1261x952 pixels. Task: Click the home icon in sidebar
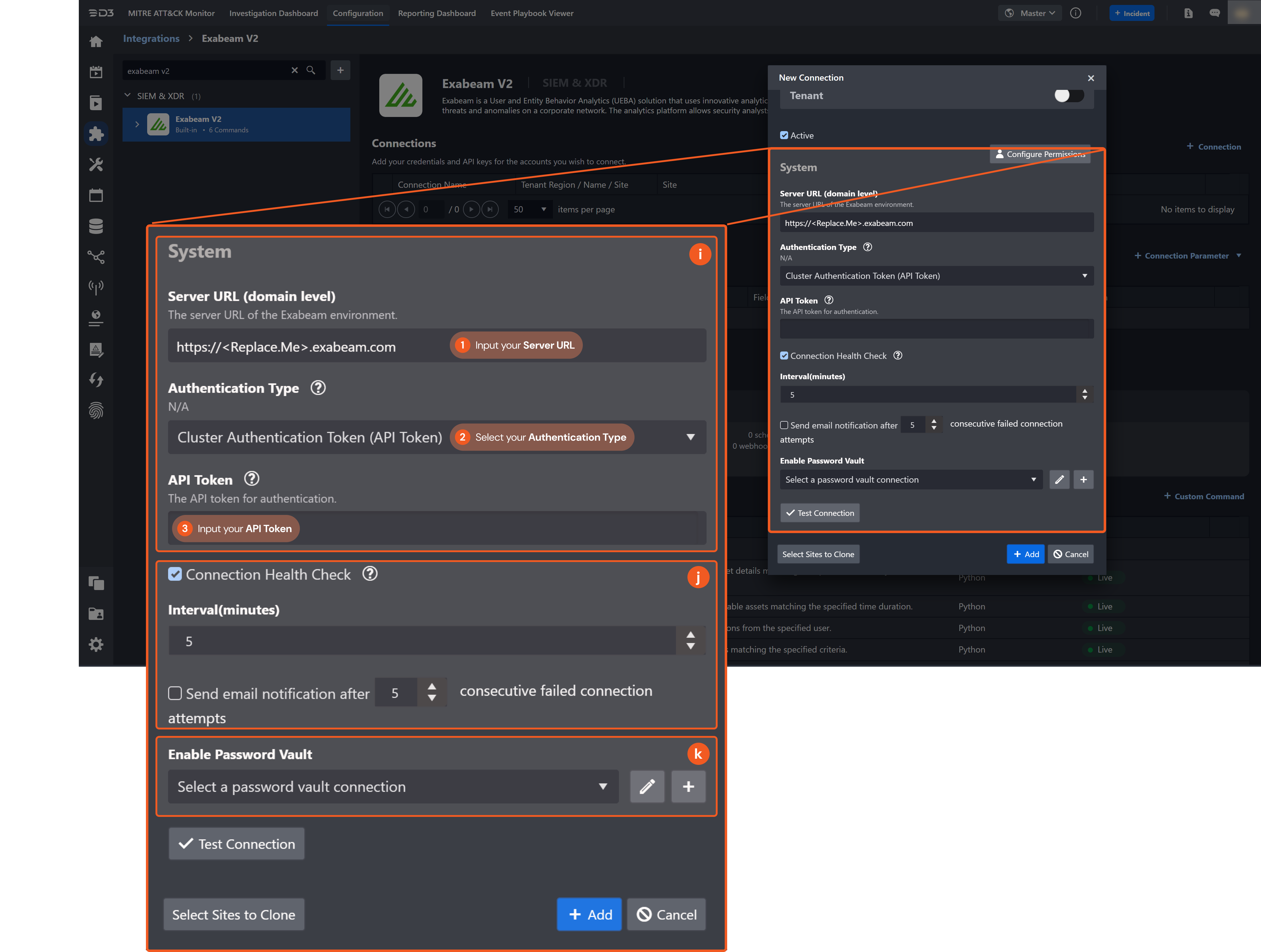[x=96, y=42]
